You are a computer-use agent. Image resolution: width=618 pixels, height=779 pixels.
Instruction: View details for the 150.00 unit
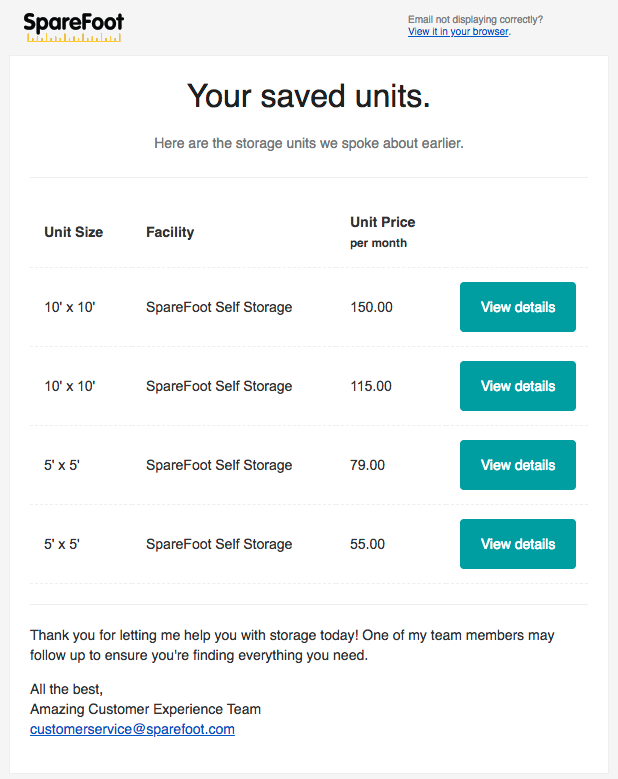pos(518,307)
